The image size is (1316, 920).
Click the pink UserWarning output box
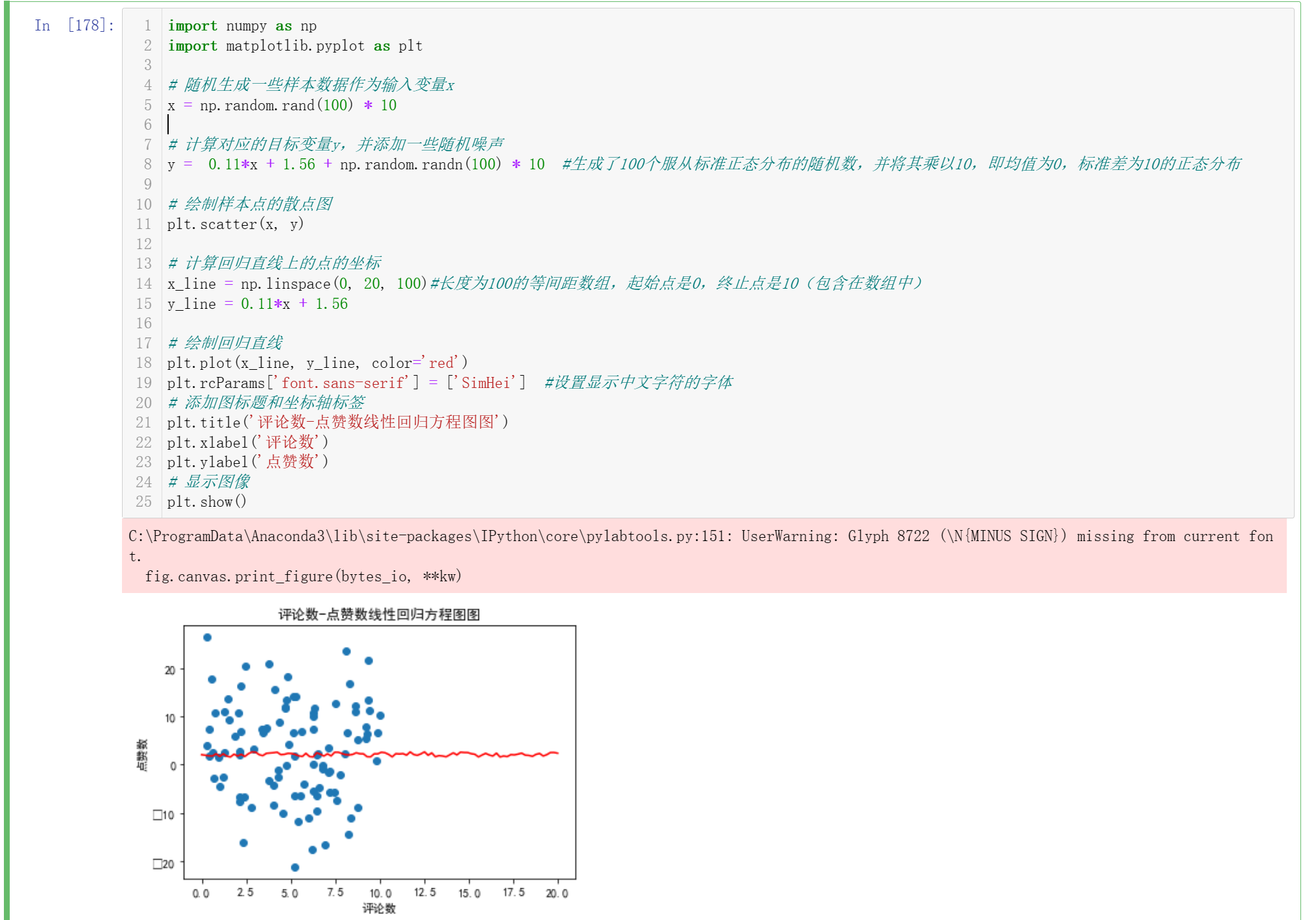(703, 555)
